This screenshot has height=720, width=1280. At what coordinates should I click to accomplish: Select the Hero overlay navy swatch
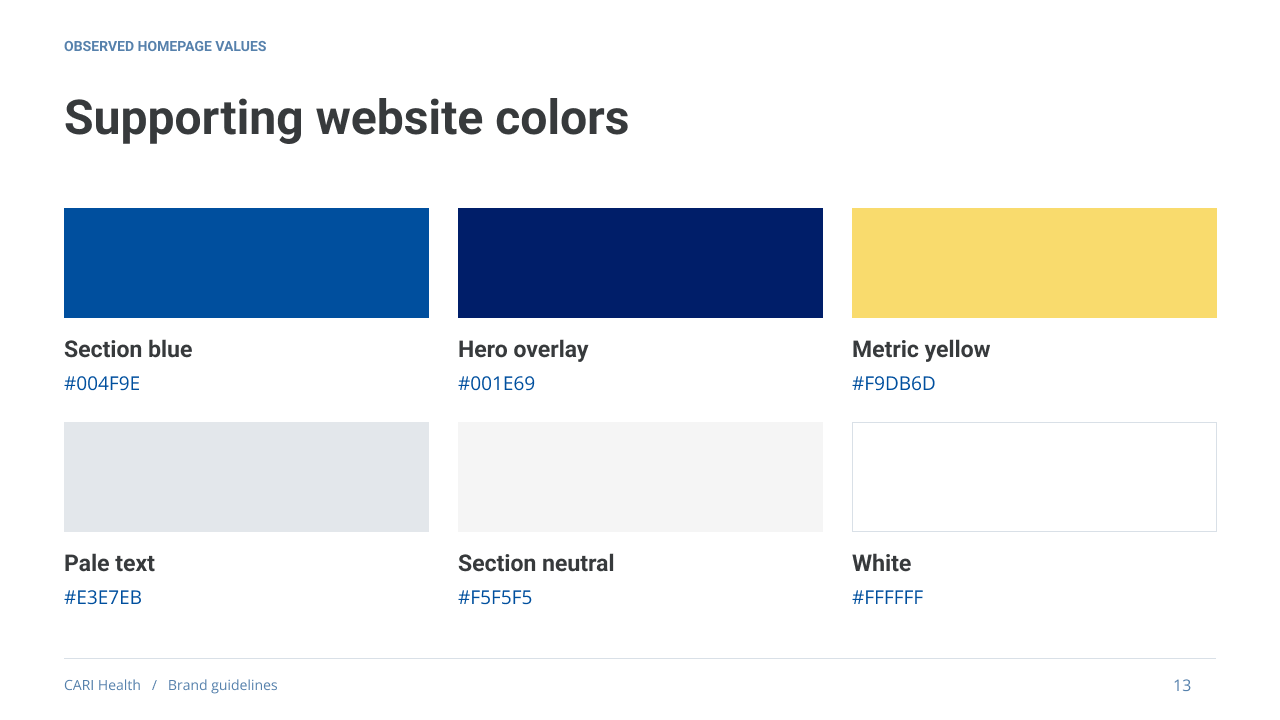click(x=640, y=263)
